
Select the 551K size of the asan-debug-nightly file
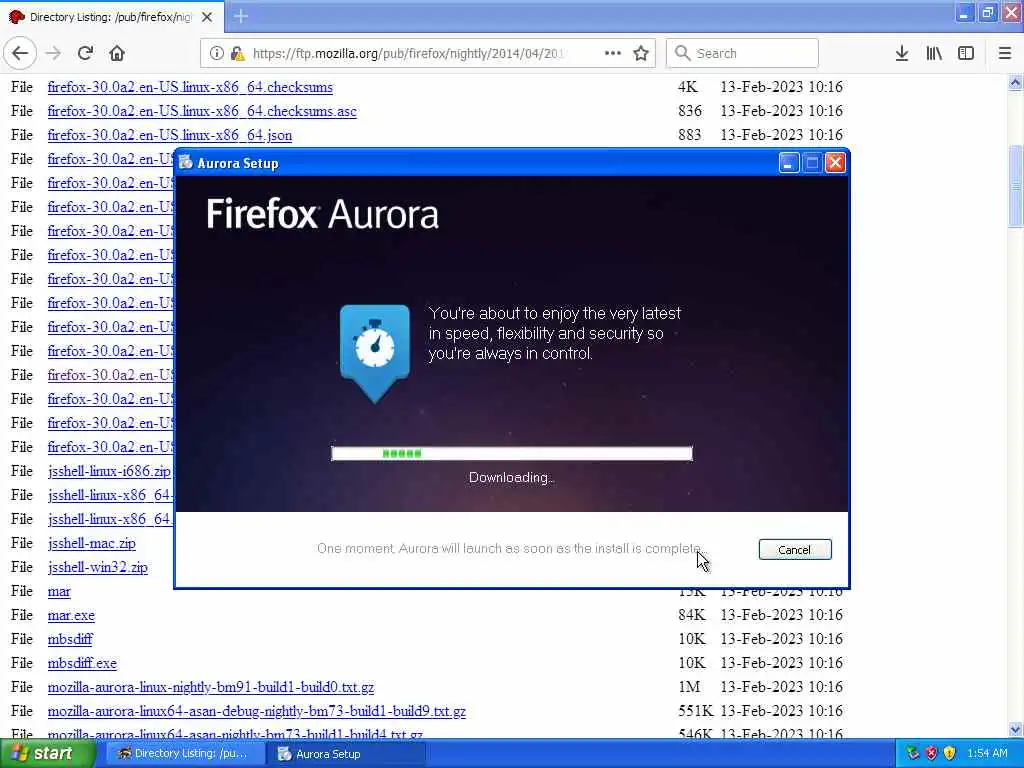tap(696, 711)
